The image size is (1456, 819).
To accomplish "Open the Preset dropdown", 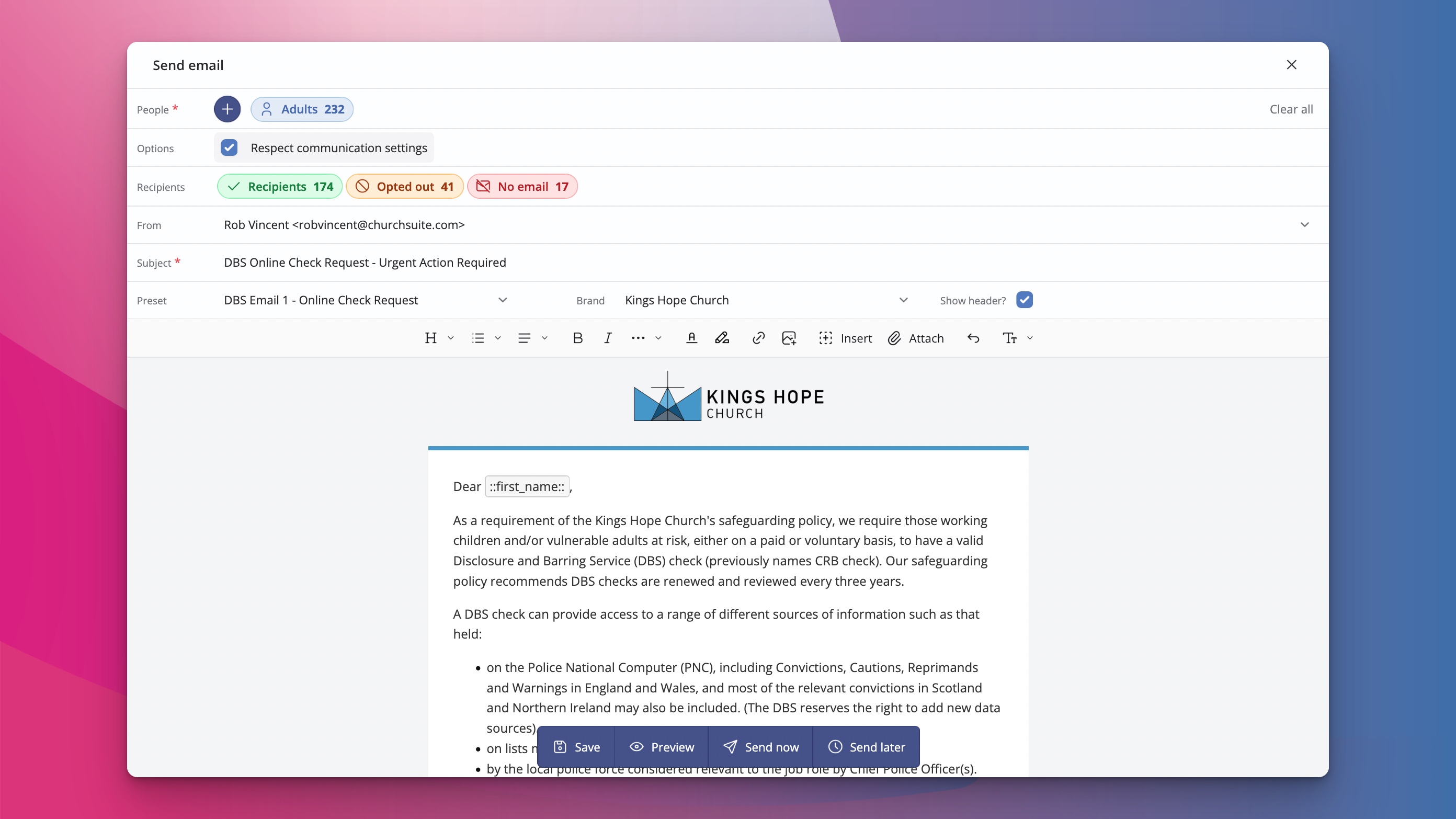I will [366, 300].
